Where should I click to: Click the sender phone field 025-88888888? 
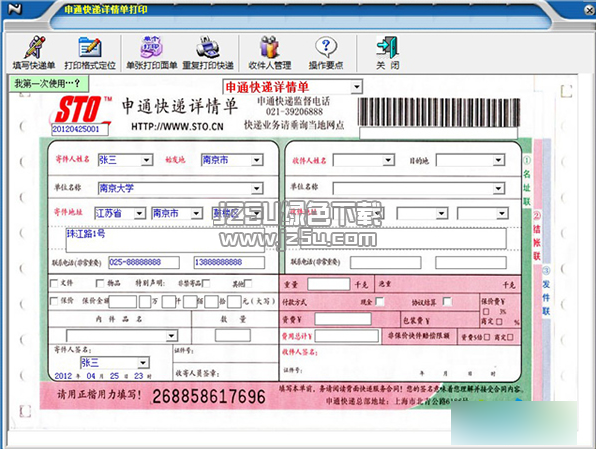click(144, 262)
